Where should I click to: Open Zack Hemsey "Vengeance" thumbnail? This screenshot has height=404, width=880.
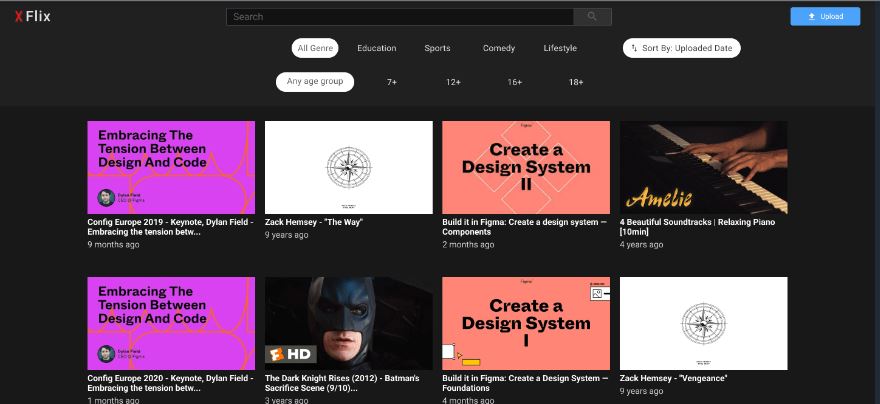703,323
